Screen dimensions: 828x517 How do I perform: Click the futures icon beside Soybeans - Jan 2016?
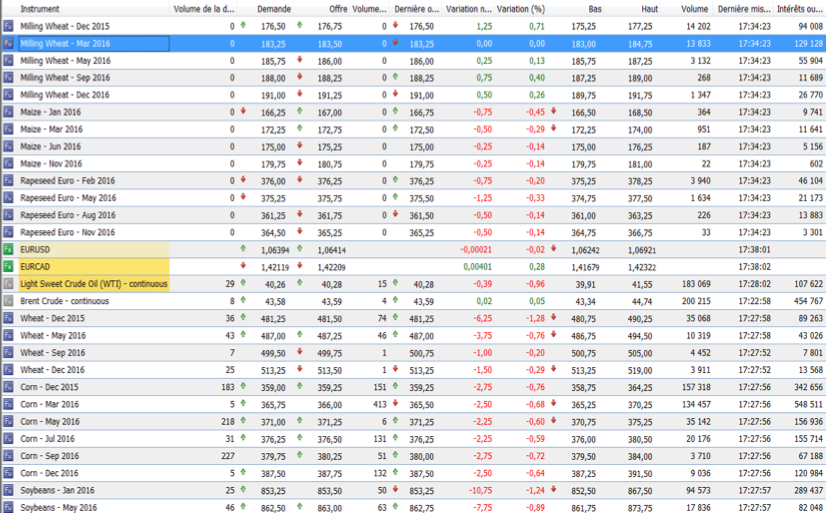(x=8, y=489)
